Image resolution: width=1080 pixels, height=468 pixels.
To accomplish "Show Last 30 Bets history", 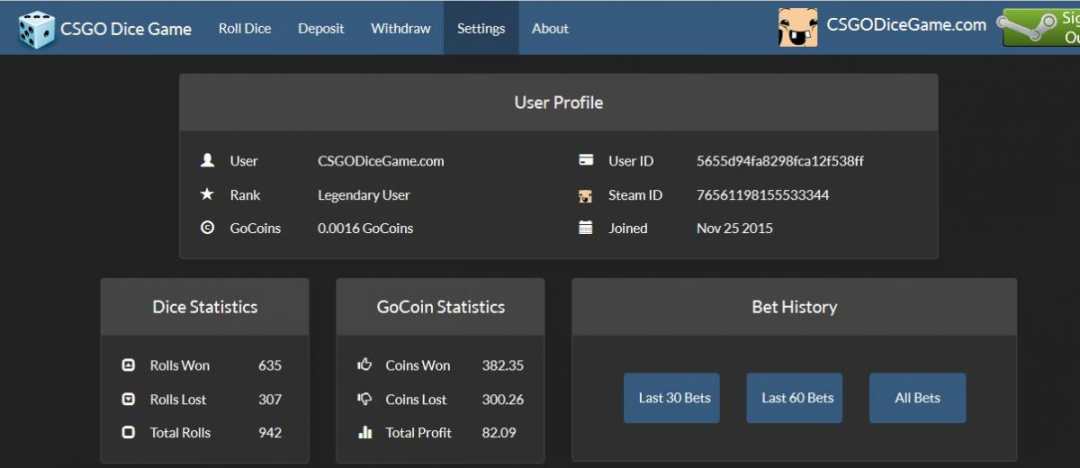I will click(x=672, y=398).
